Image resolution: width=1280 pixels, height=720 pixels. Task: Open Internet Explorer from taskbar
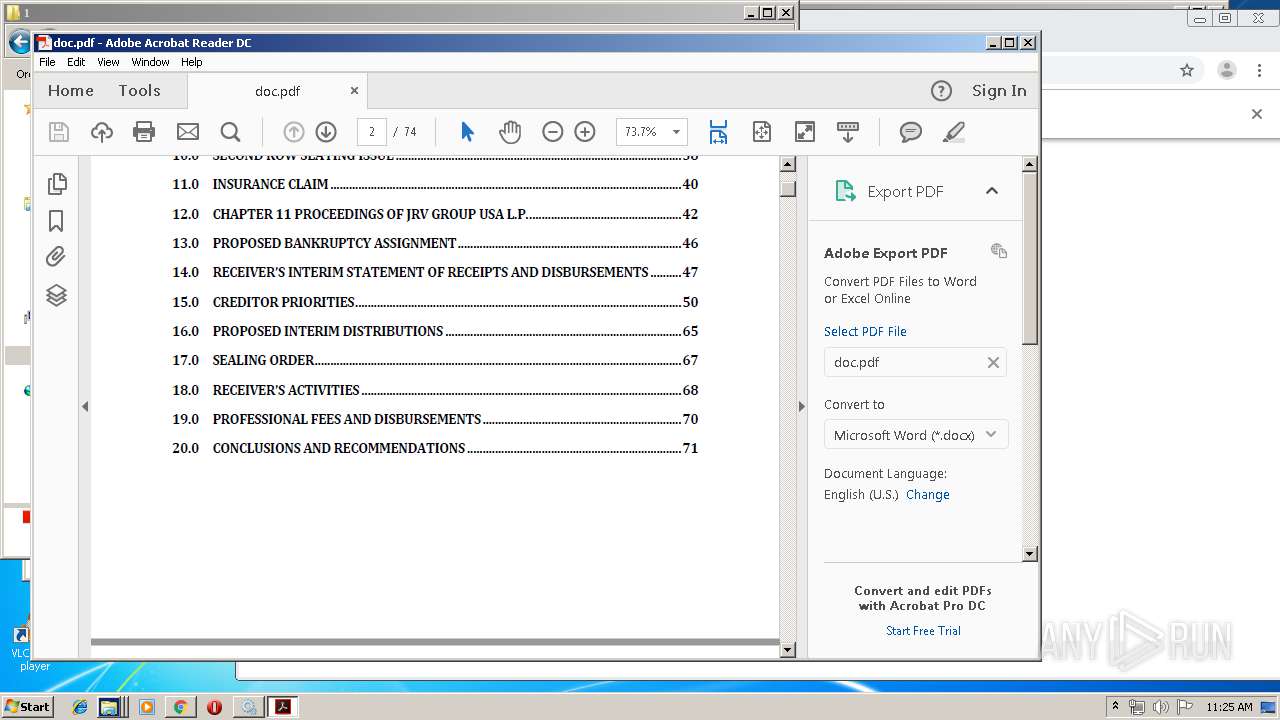80,707
